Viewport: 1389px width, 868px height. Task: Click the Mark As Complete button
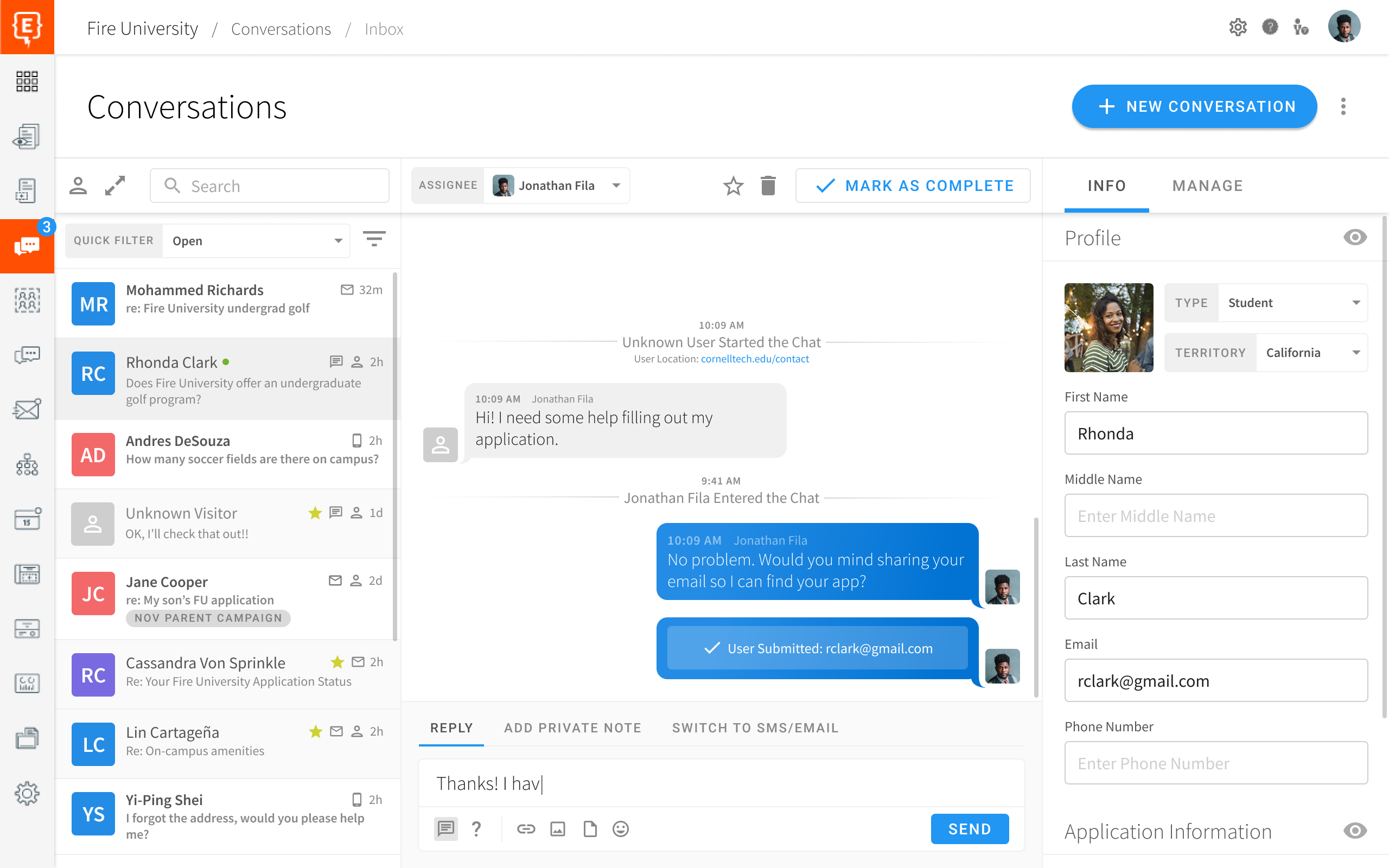tap(913, 186)
